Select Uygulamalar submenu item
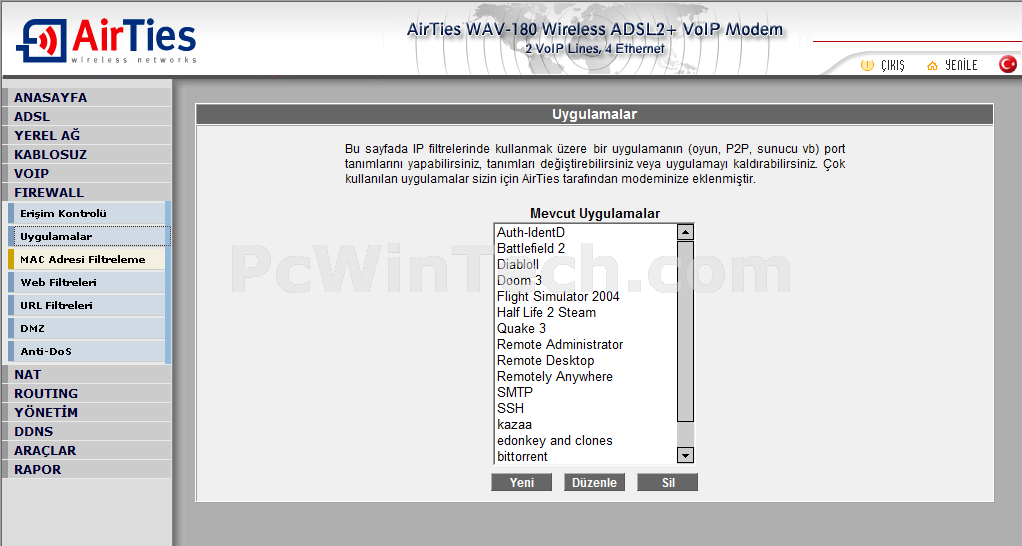 click(x=89, y=236)
